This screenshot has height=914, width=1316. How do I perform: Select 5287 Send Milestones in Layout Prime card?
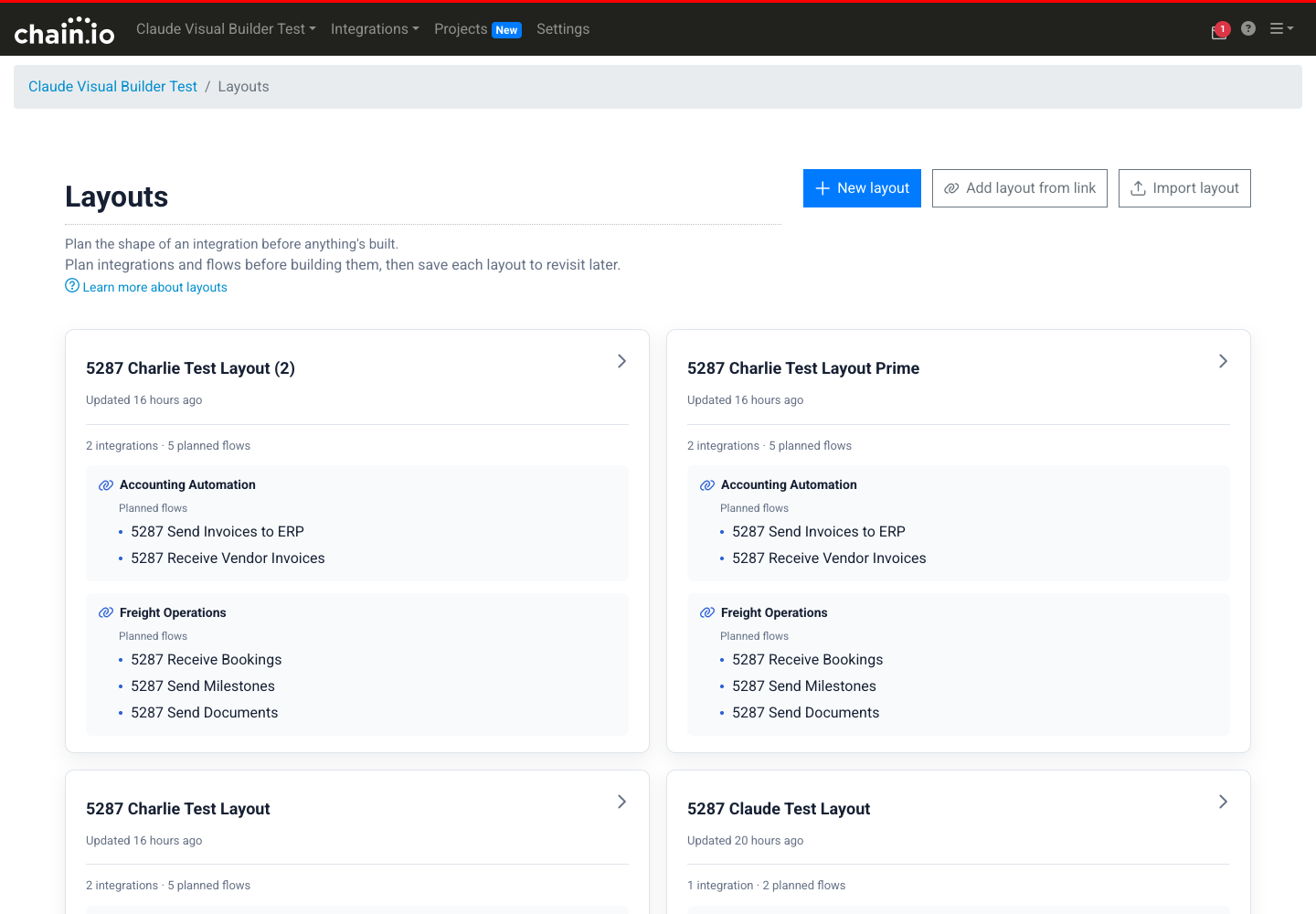point(804,686)
